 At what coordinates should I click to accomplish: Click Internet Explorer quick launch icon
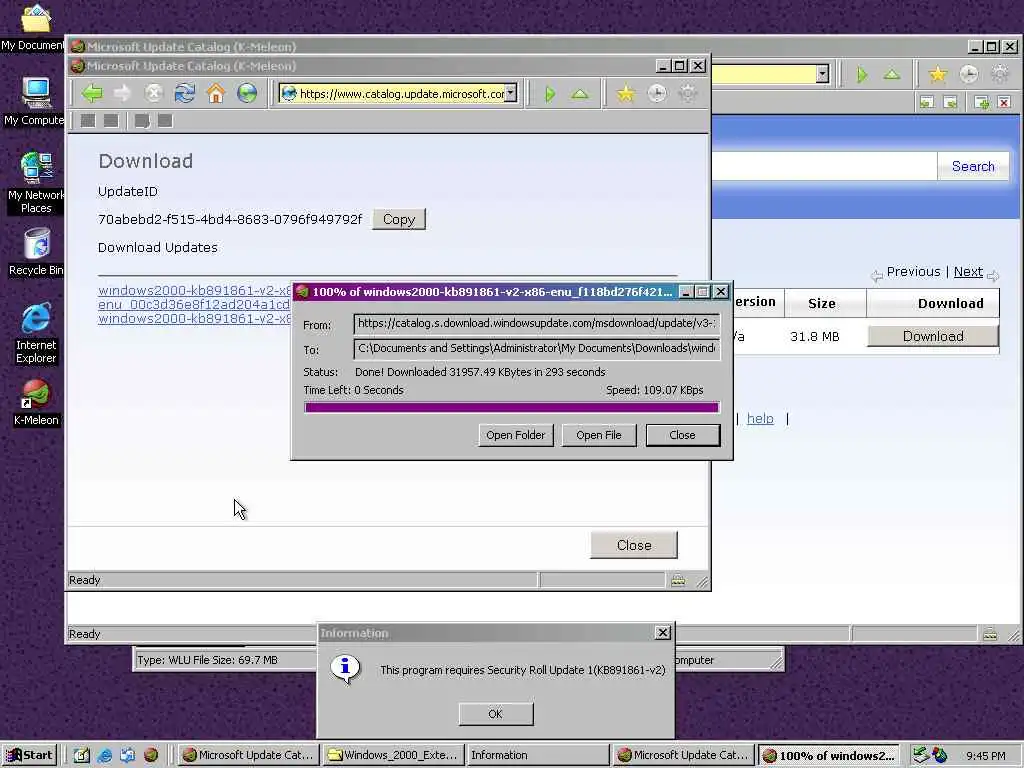(104, 756)
